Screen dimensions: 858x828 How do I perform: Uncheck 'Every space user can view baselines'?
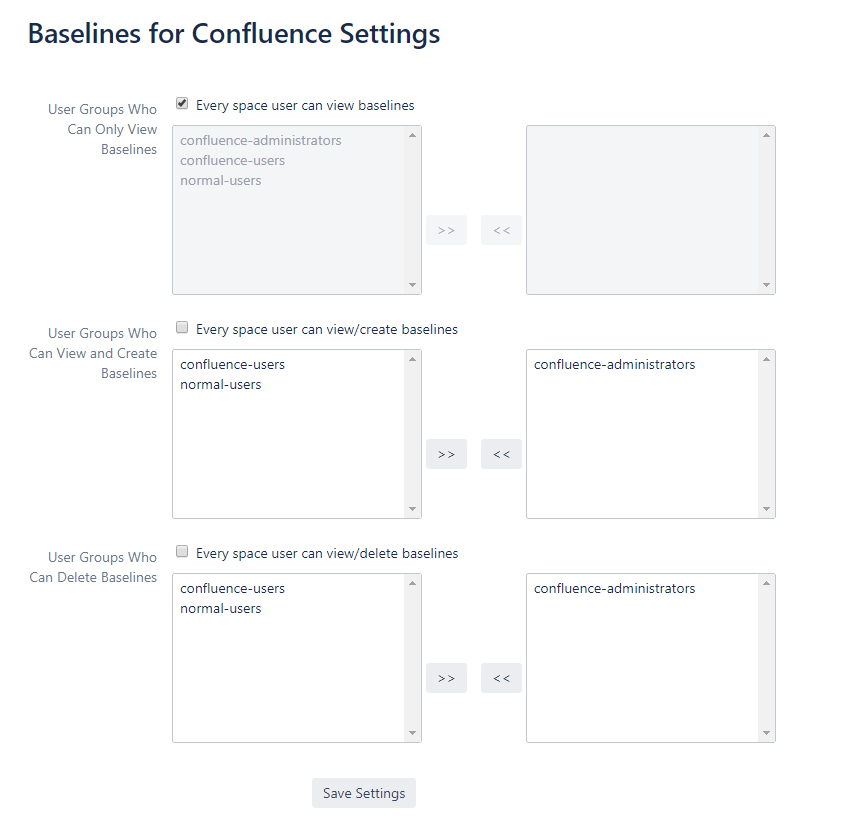click(x=182, y=103)
